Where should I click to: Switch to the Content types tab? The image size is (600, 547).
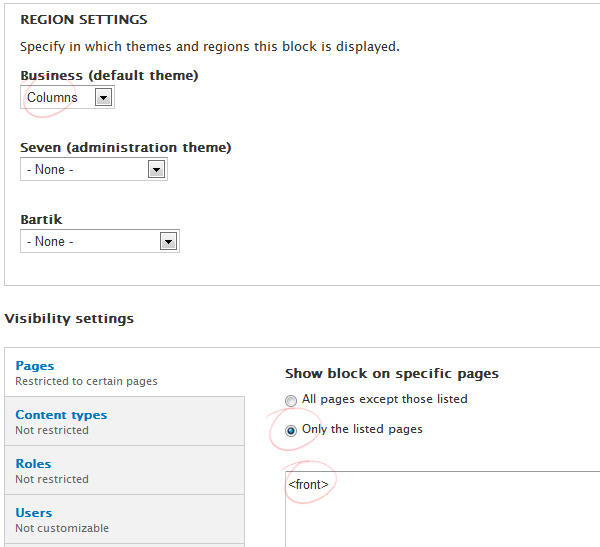tap(61, 415)
